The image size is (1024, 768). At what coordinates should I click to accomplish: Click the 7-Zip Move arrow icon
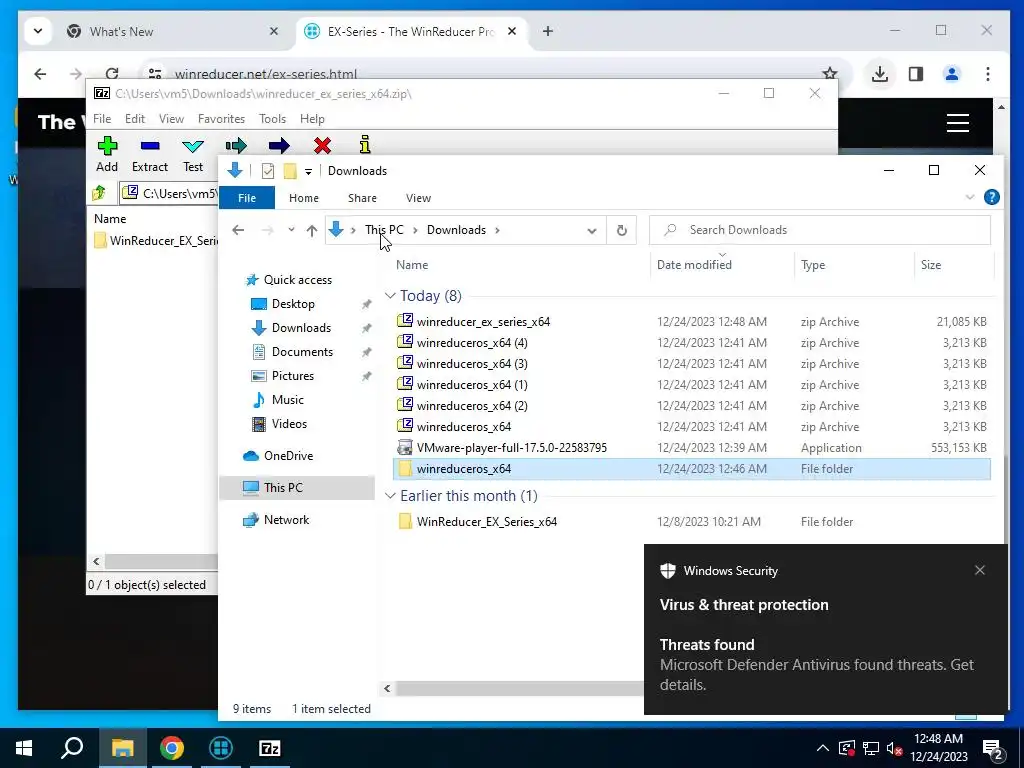(x=279, y=146)
